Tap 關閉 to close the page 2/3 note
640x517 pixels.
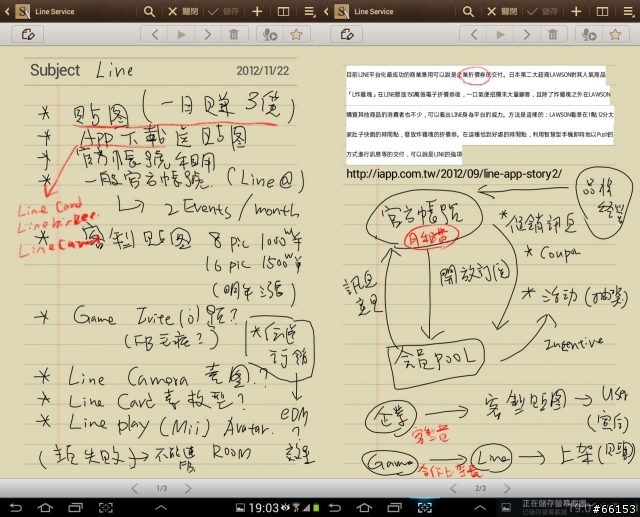click(x=502, y=11)
